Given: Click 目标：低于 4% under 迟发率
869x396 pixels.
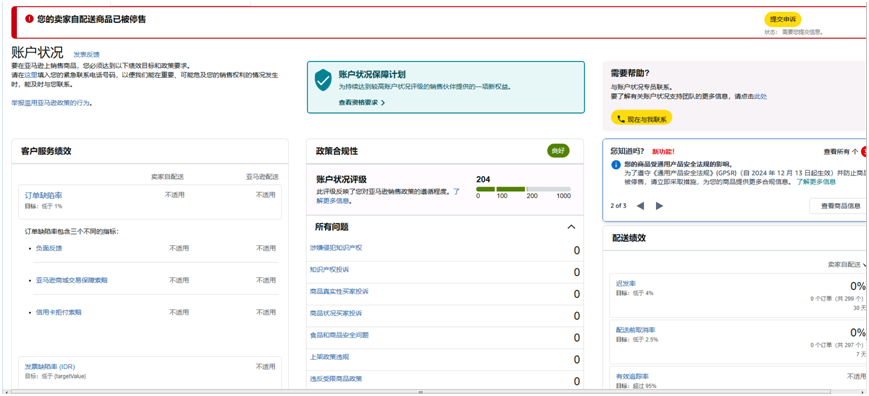Looking at the screenshot, I should pyautogui.click(x=635, y=293).
